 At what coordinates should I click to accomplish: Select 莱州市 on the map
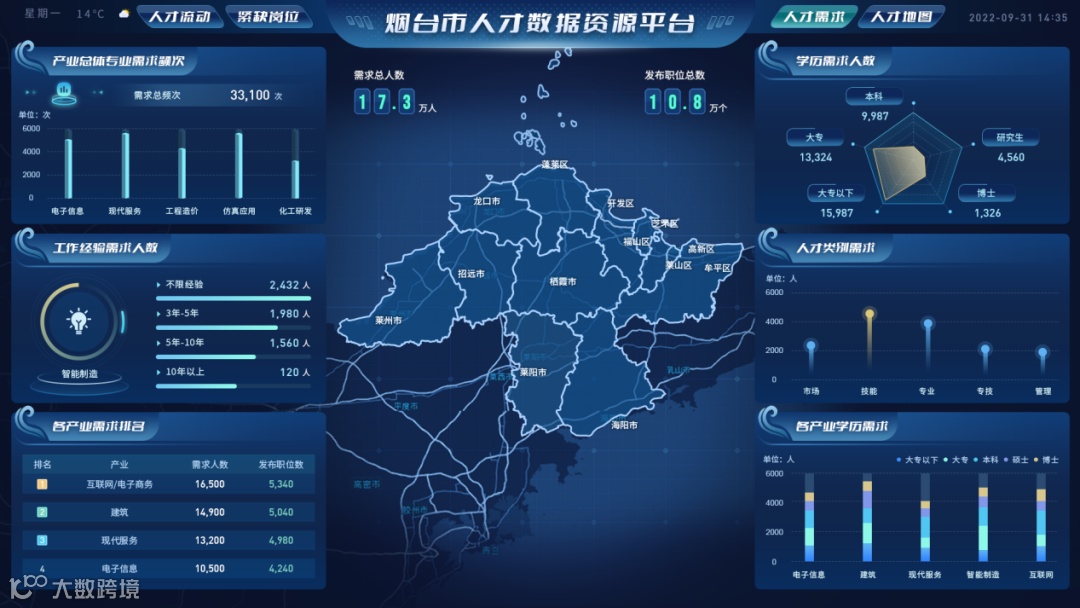coord(388,320)
